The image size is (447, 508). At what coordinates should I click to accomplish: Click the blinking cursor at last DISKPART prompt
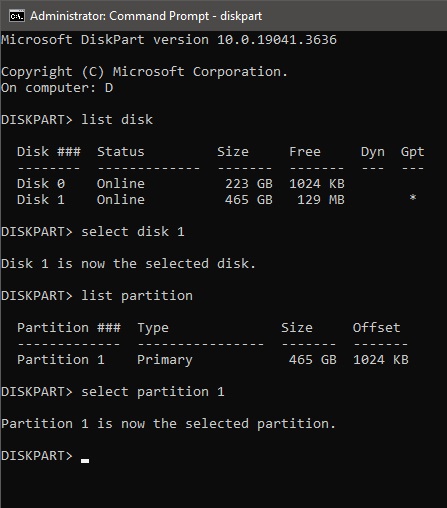coord(85,461)
